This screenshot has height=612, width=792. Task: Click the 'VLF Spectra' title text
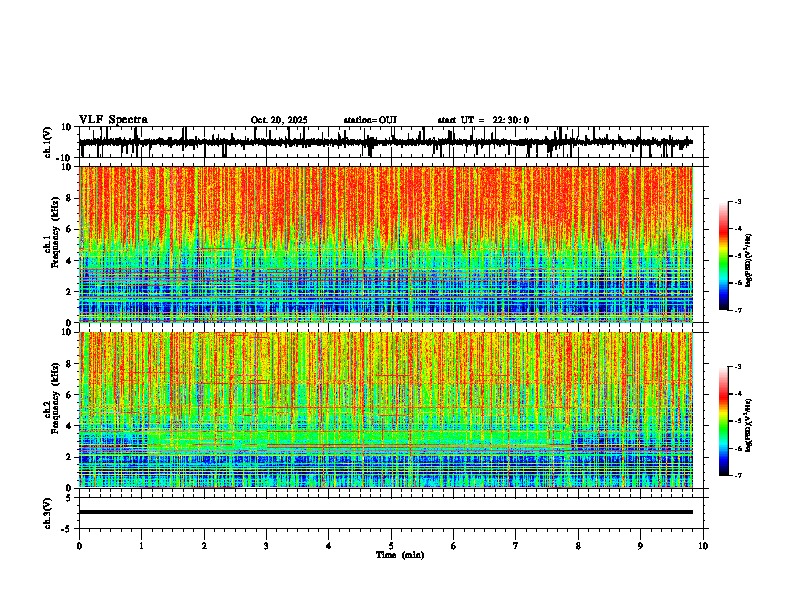coord(113,120)
